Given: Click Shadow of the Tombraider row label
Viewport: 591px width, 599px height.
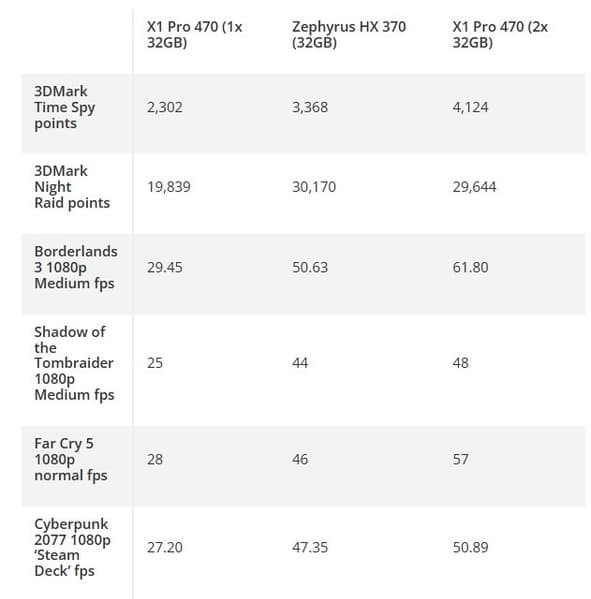Looking at the screenshot, I should (x=74, y=363).
